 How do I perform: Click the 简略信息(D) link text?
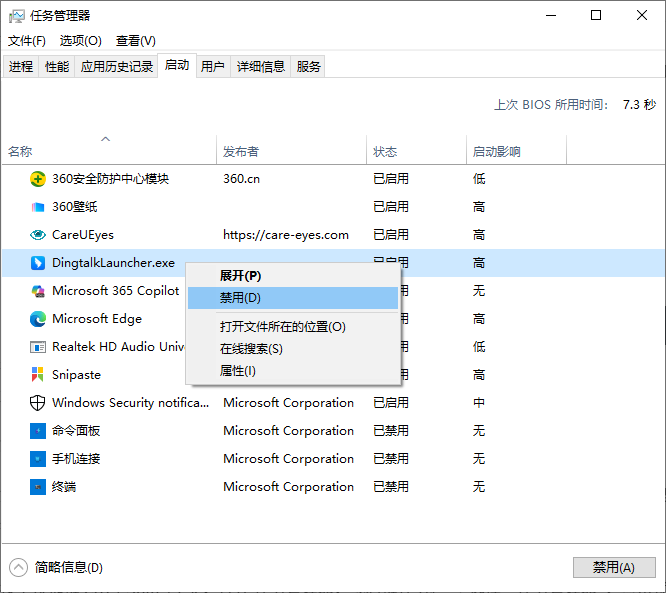pyautogui.click(x=69, y=568)
